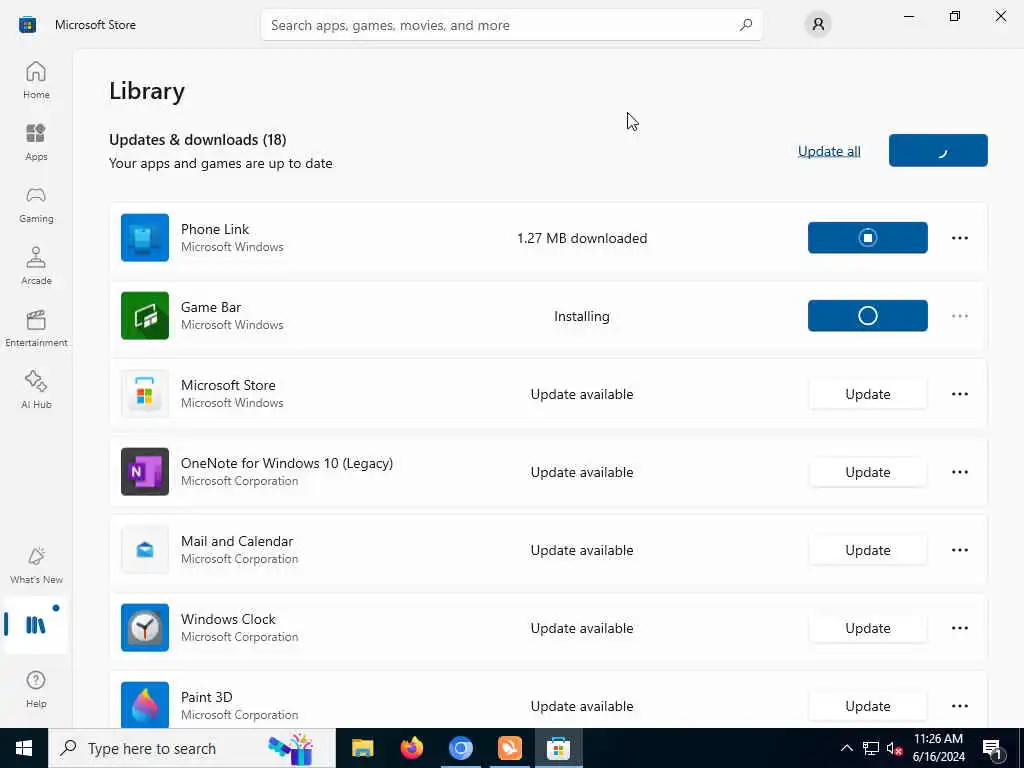Stop the Phone Link download
The width and height of the screenshot is (1024, 768).
(x=867, y=238)
